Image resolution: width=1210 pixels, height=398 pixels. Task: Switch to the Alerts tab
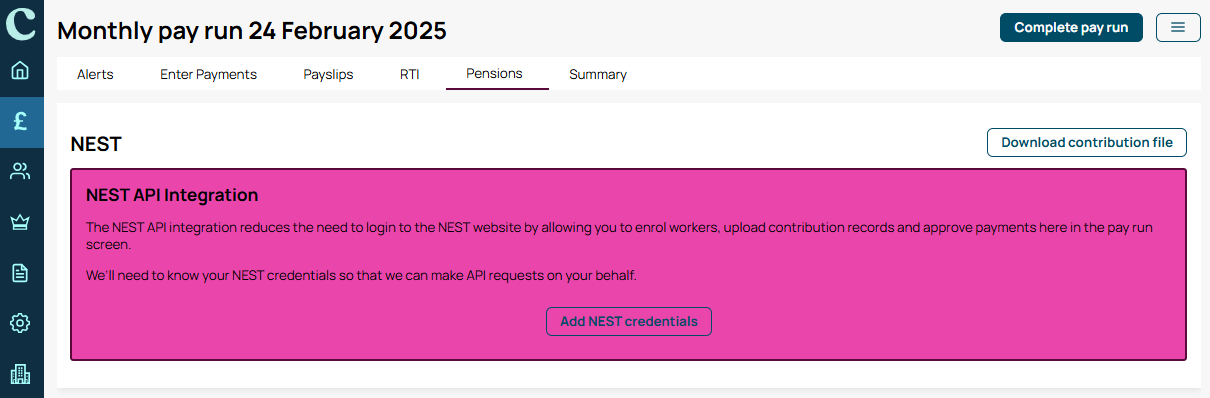95,74
